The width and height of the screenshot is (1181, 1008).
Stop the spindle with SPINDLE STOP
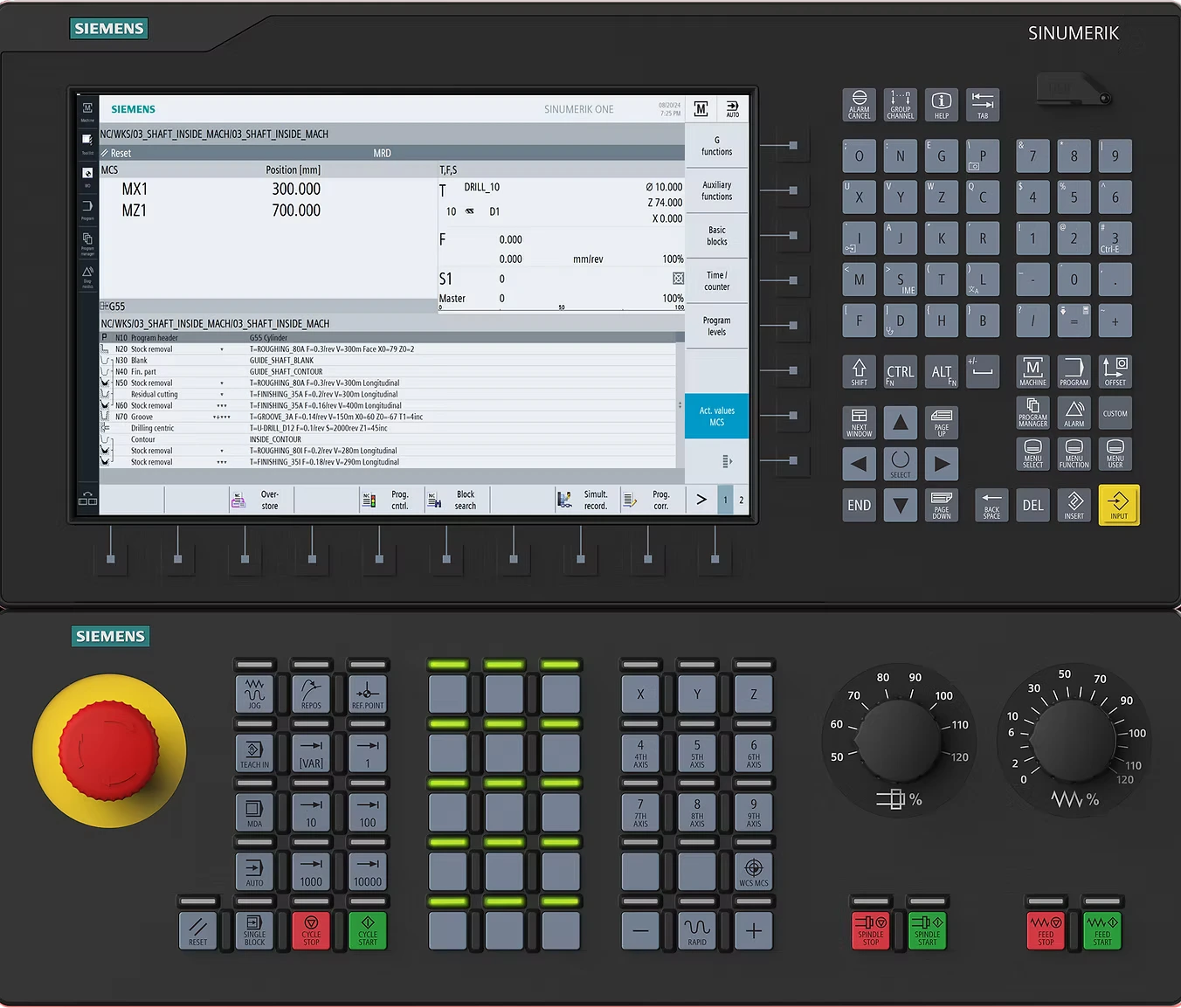[871, 930]
